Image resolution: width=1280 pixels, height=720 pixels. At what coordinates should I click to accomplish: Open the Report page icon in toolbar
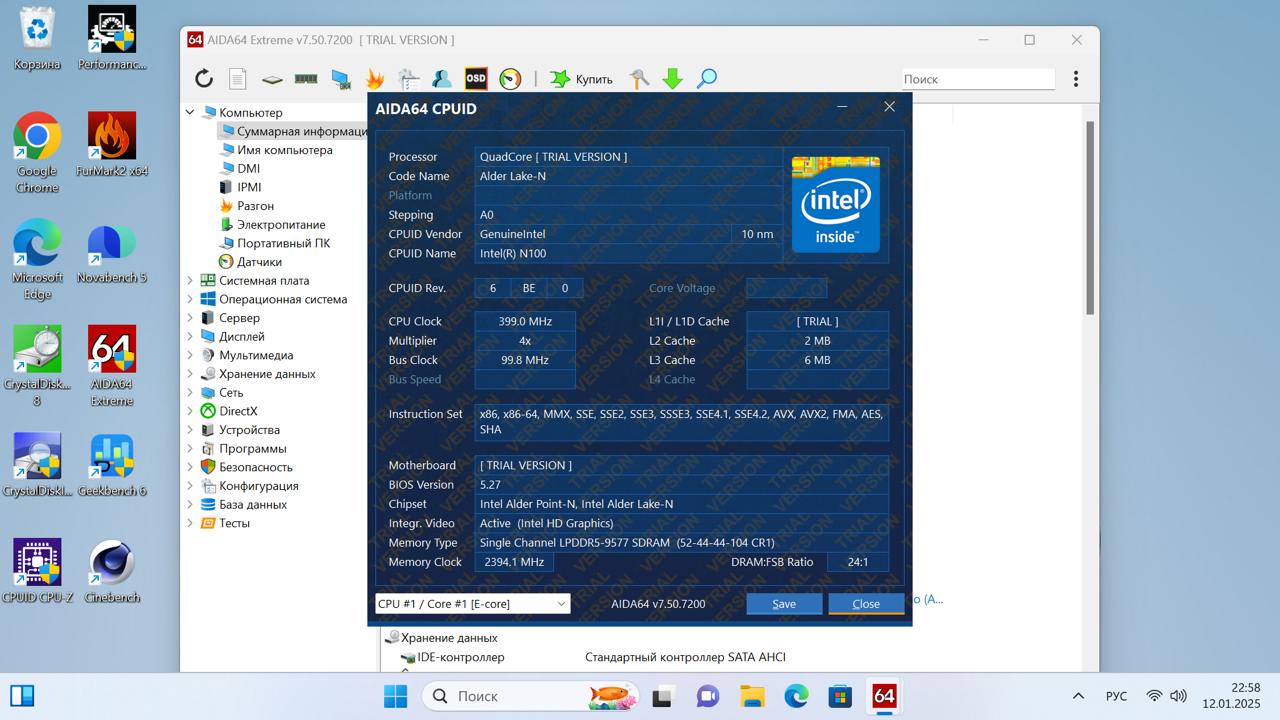click(x=237, y=79)
